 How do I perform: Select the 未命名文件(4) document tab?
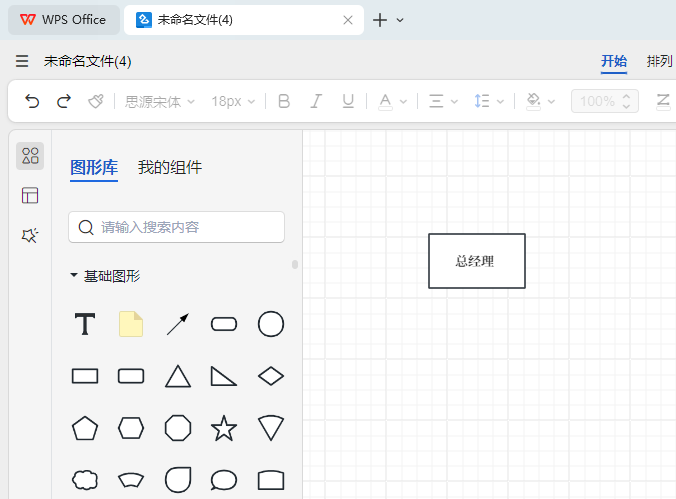[x=244, y=20]
